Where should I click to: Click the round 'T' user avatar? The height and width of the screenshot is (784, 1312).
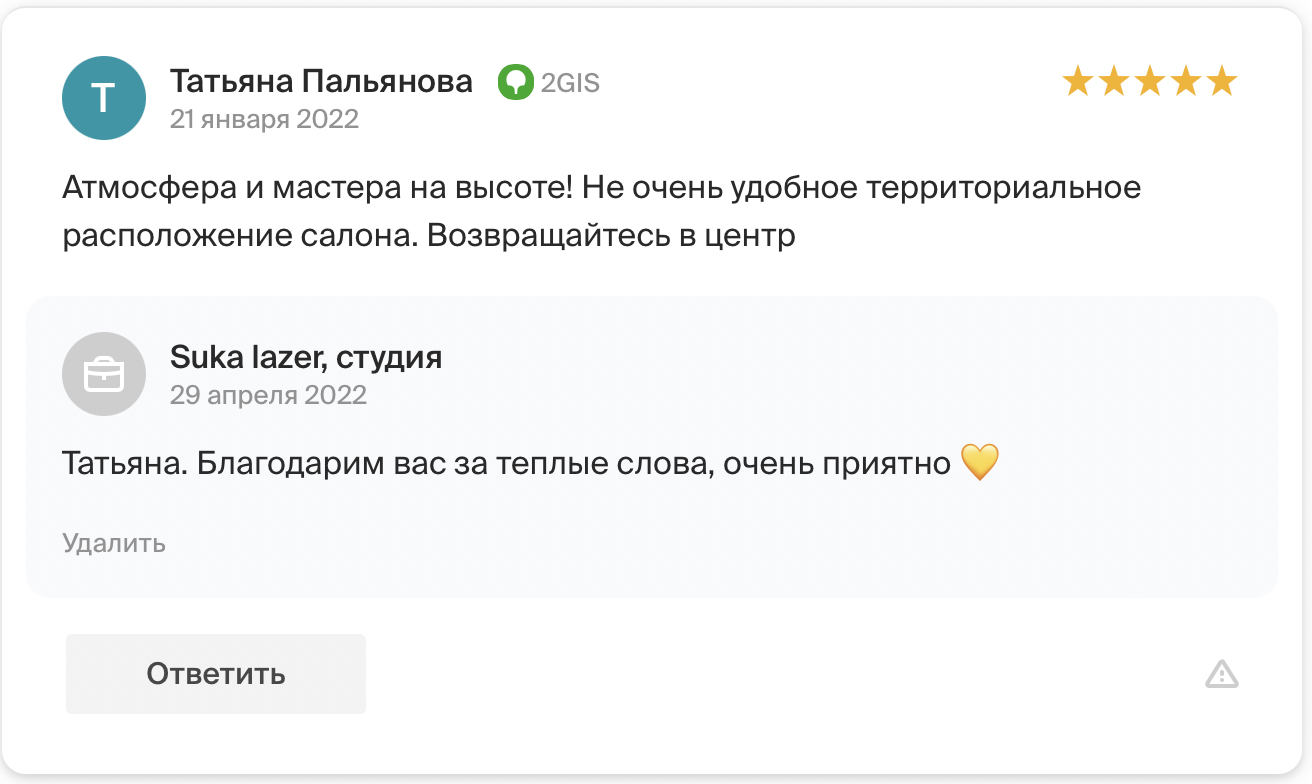(x=104, y=98)
